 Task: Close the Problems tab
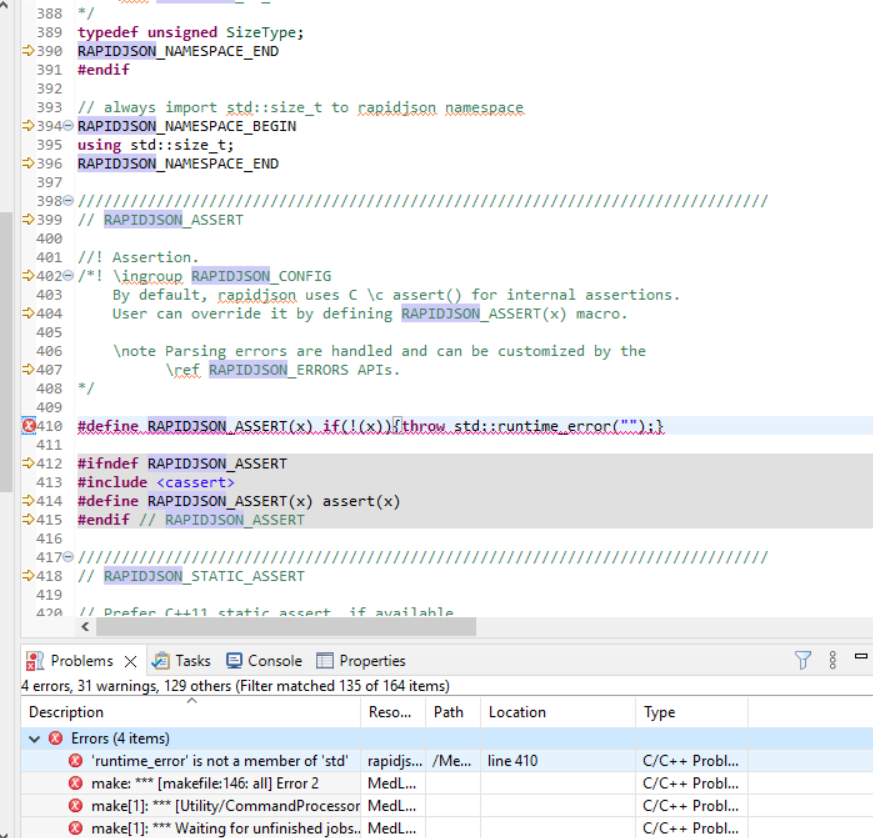130,661
